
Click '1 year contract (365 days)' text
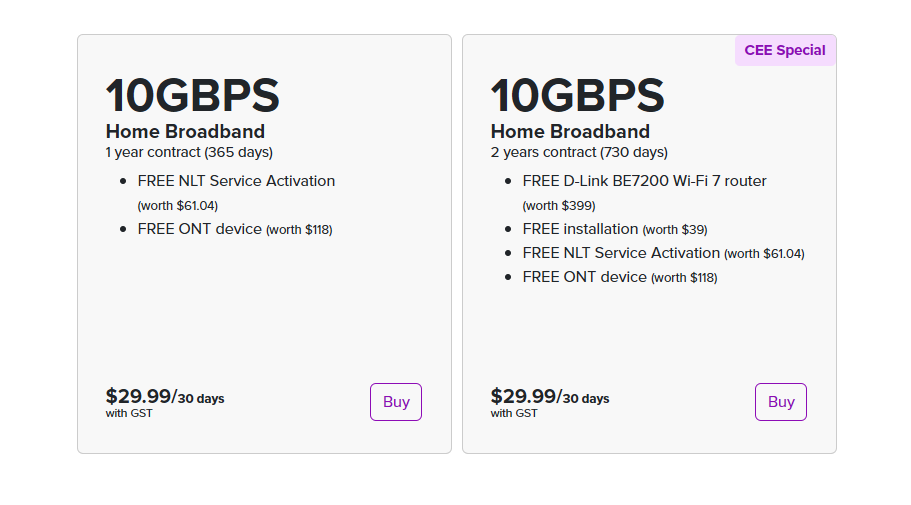[189, 152]
